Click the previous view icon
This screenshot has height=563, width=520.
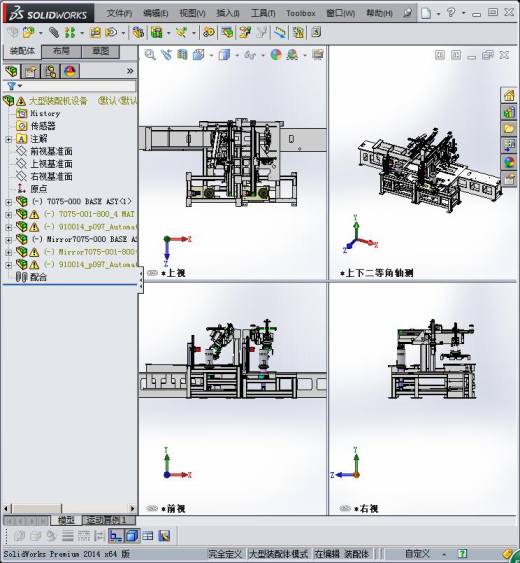166,55
